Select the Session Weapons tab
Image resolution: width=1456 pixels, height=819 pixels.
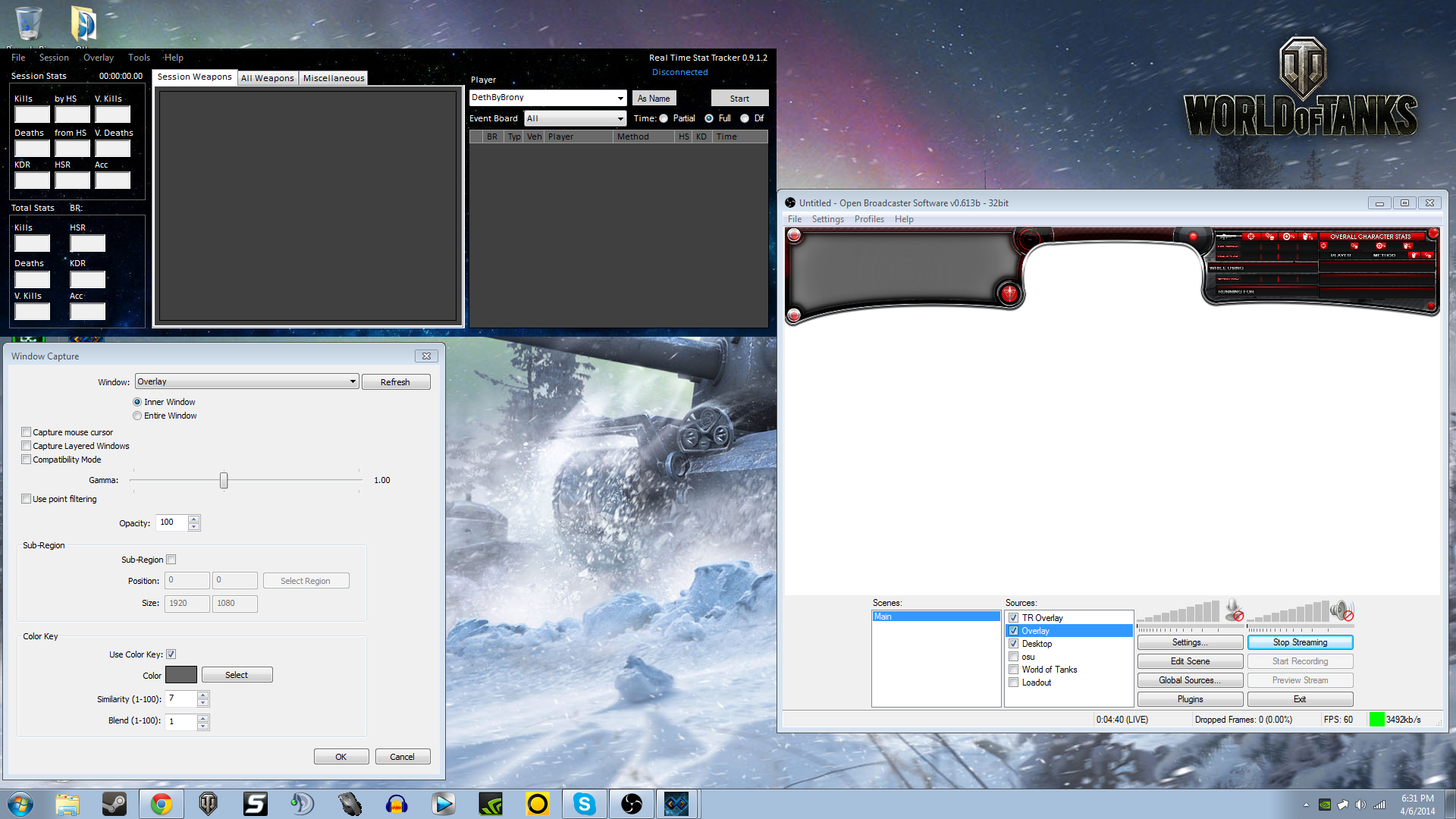193,77
